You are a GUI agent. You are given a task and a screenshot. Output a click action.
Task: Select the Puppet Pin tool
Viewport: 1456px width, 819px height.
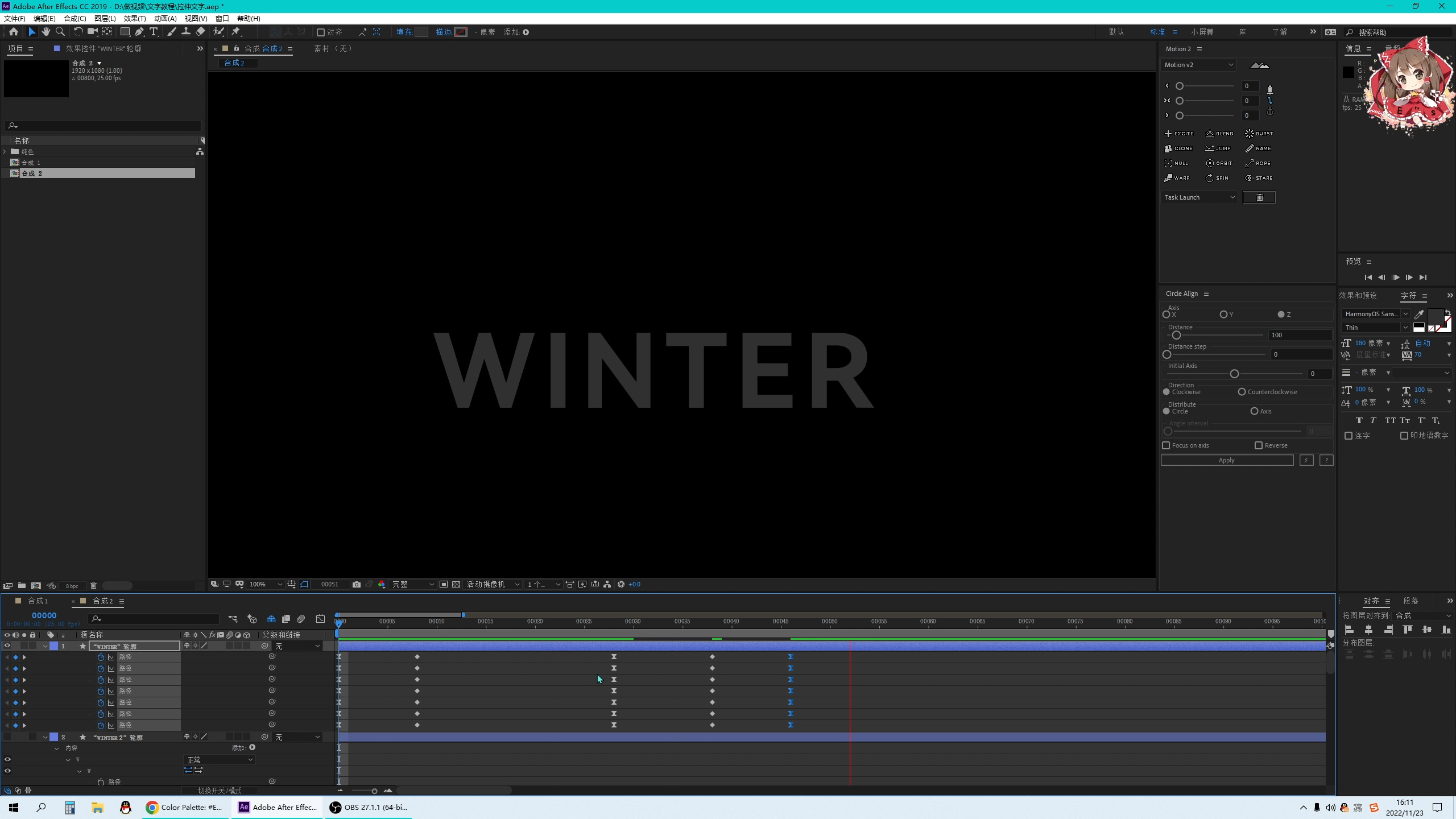pos(236,32)
